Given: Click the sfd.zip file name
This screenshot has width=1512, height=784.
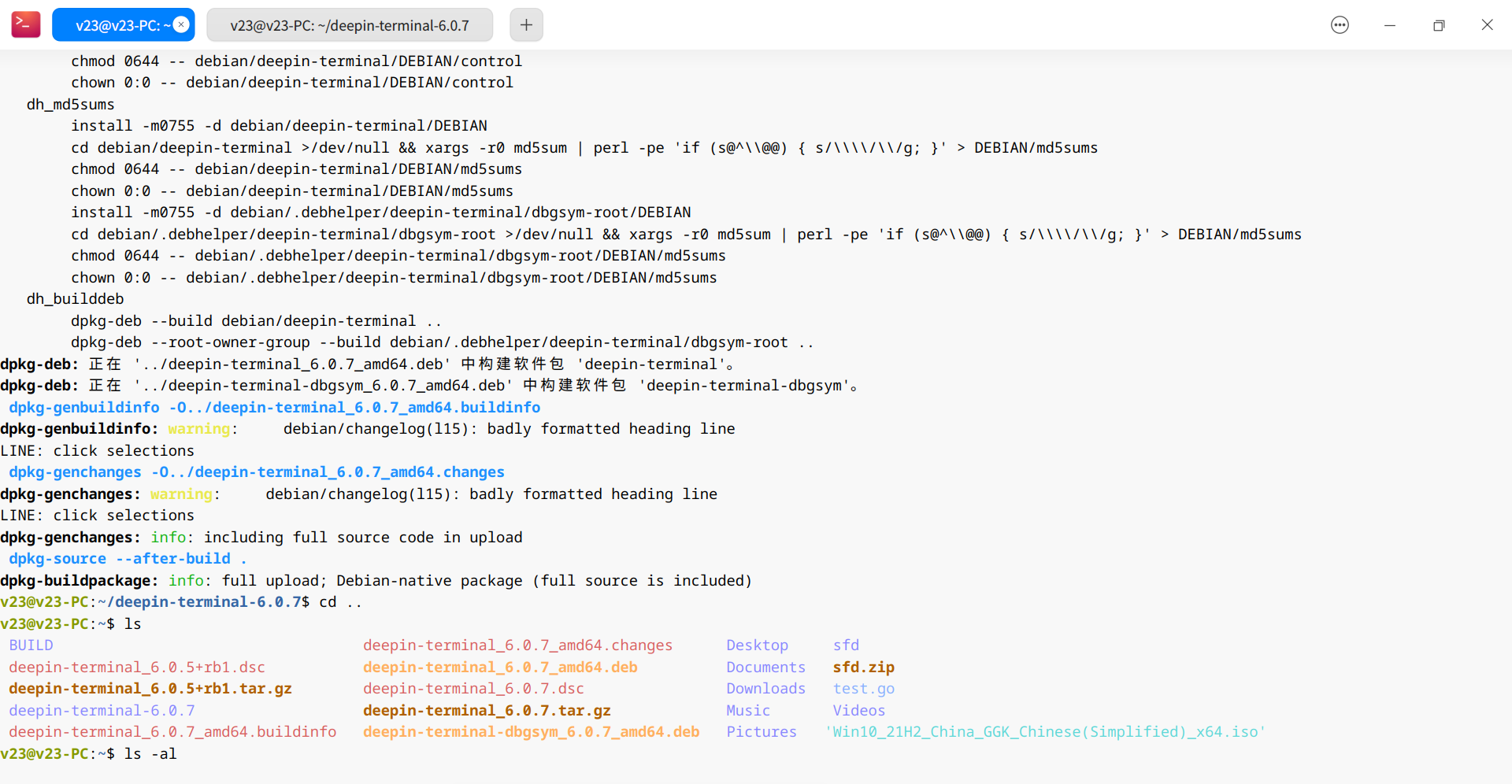Looking at the screenshot, I should pyautogui.click(x=864, y=668).
